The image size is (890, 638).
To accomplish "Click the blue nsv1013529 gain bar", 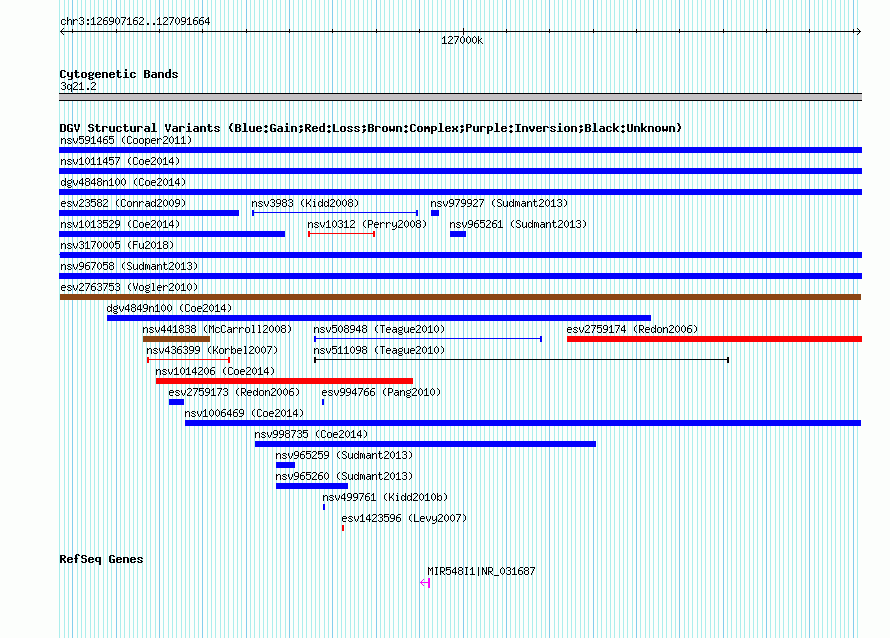I will (x=172, y=234).
